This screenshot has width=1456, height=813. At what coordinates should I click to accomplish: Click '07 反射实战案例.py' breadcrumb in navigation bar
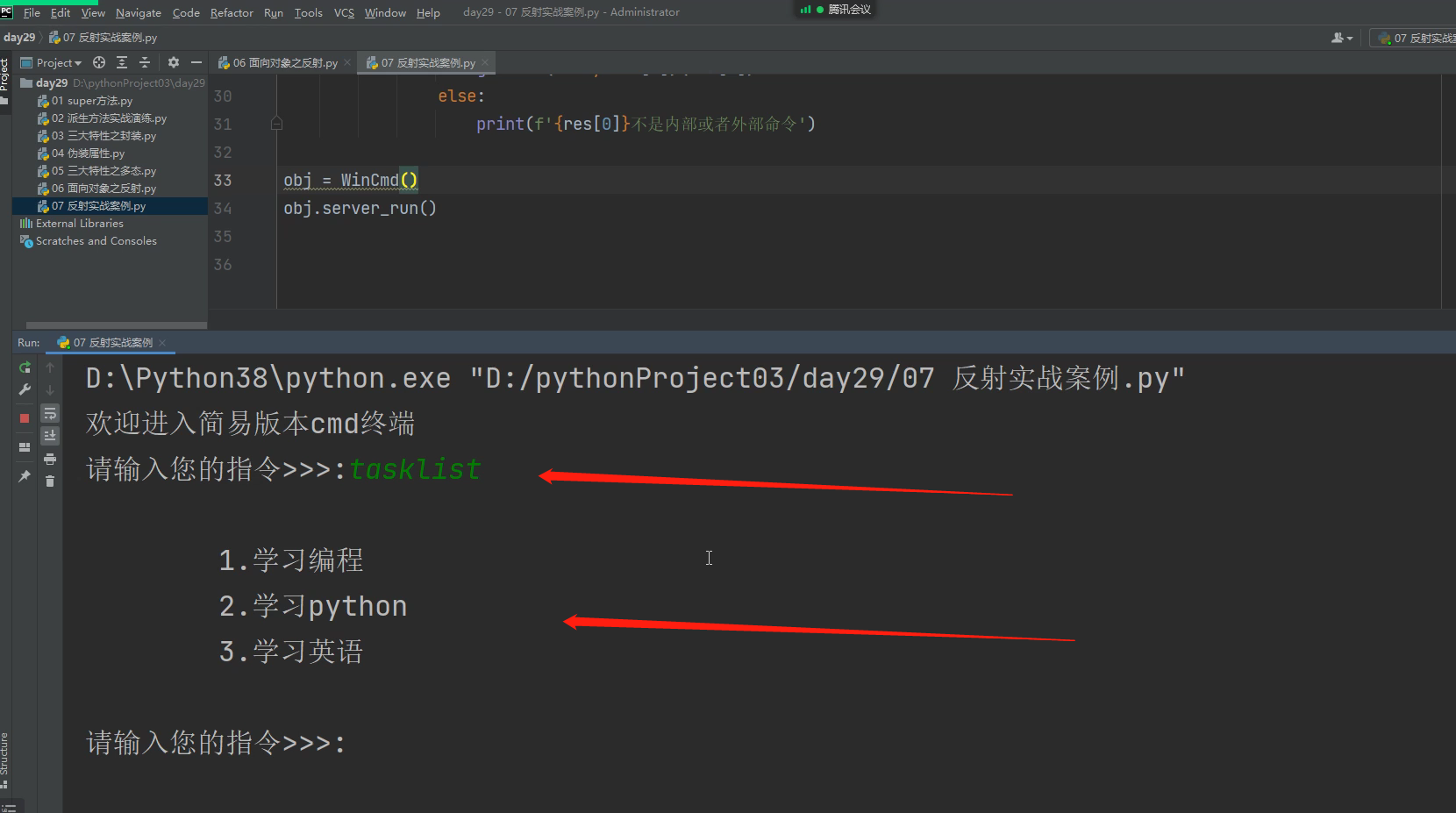103,38
